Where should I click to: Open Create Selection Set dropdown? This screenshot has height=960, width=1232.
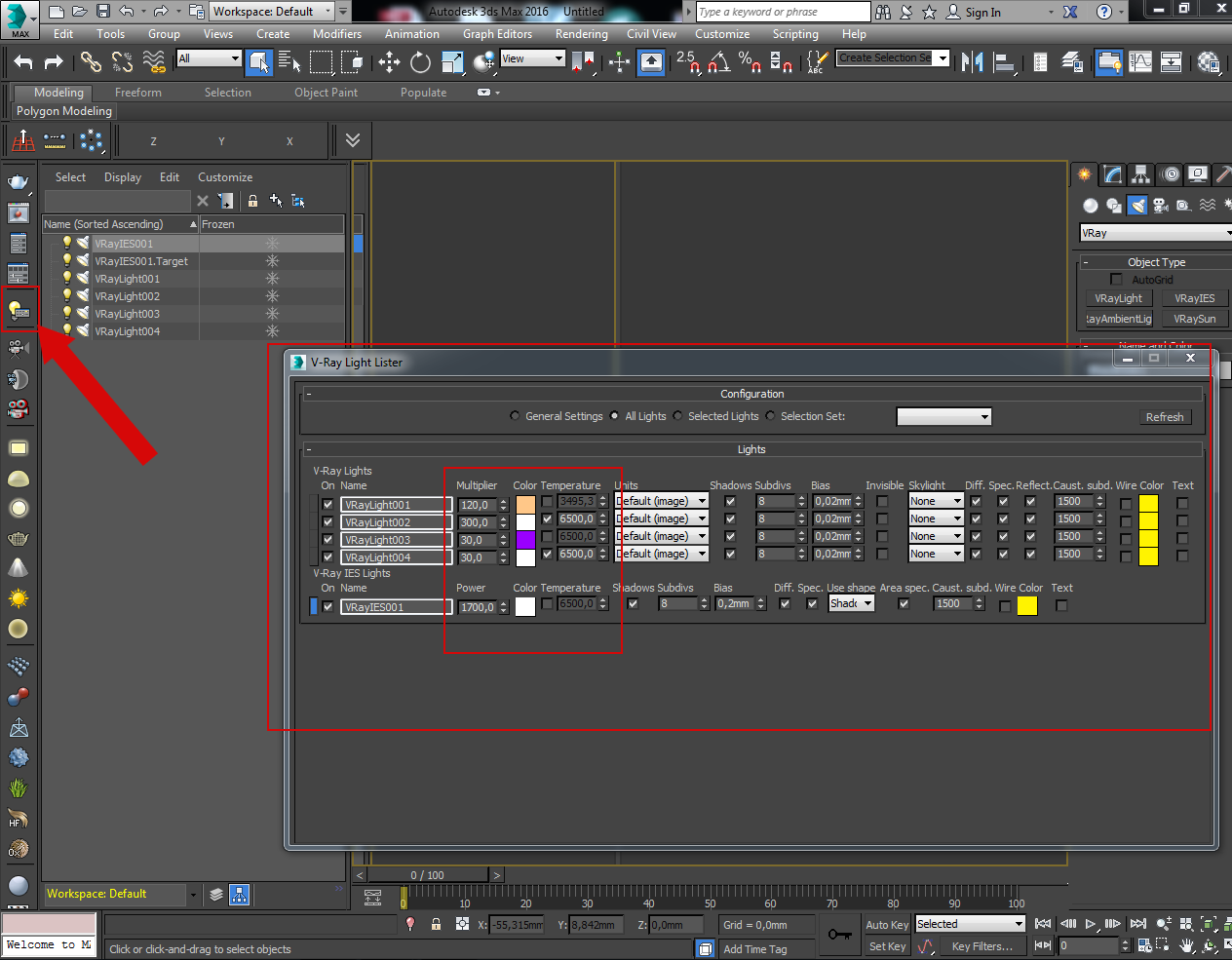coord(893,58)
